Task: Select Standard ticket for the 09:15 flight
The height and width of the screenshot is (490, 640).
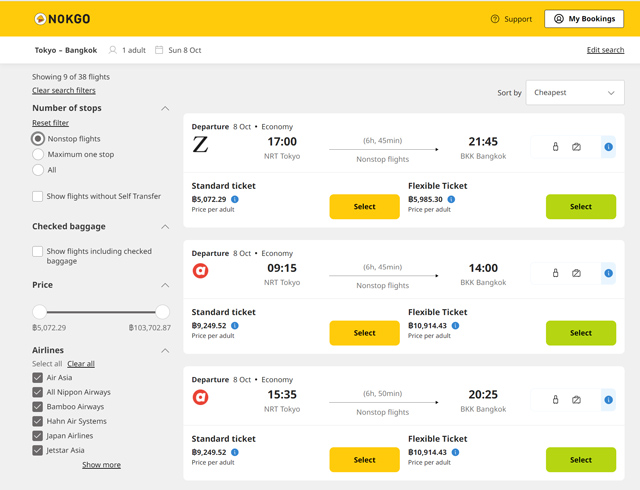Action: [364, 333]
